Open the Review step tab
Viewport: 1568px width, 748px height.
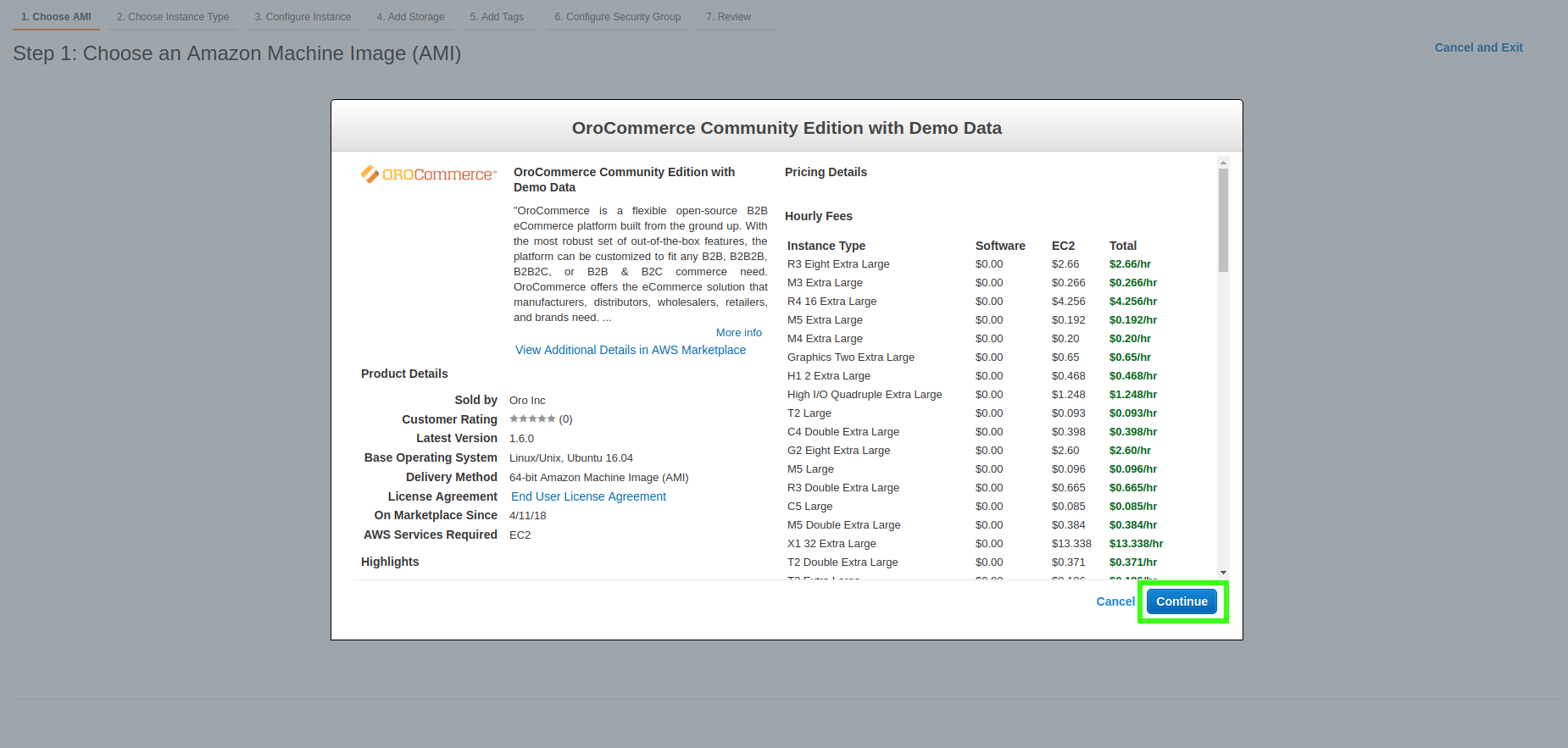pyautogui.click(x=728, y=17)
